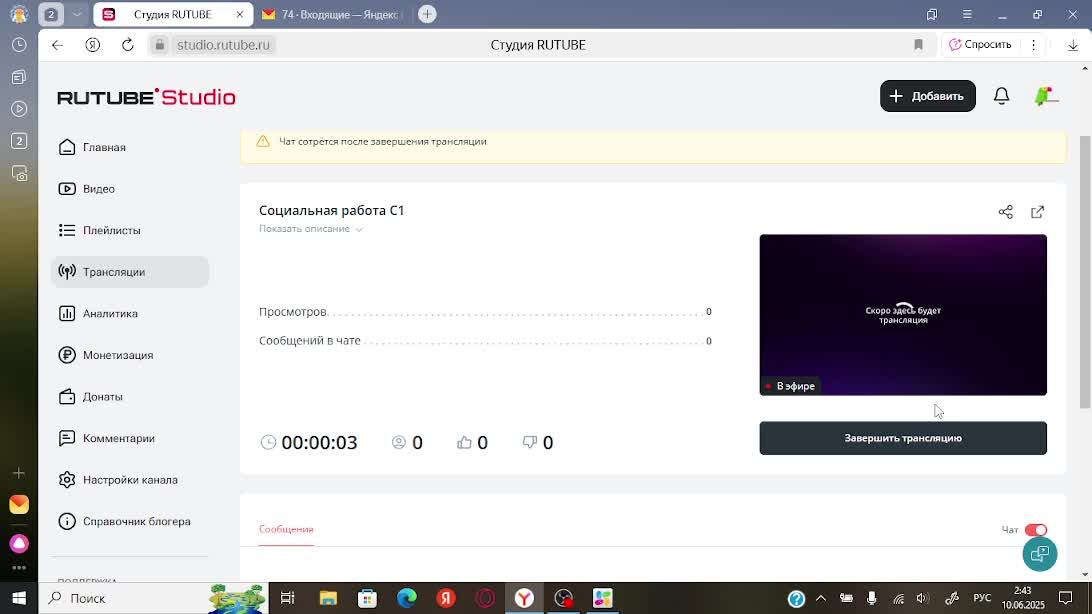
Task: Open a new browser tab with the plus button
Action: tap(427, 14)
